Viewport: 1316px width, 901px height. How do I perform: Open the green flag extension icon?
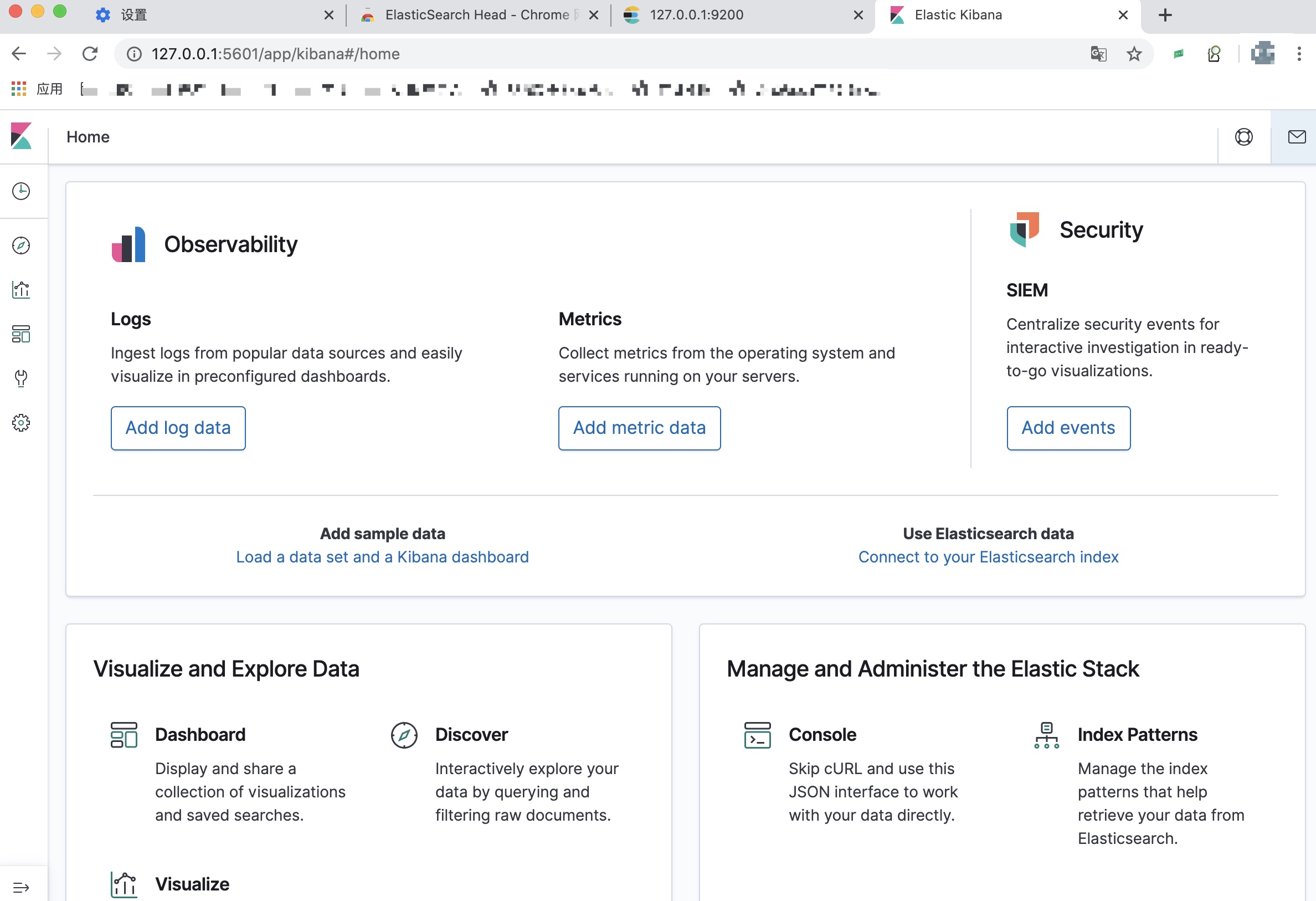1179,54
